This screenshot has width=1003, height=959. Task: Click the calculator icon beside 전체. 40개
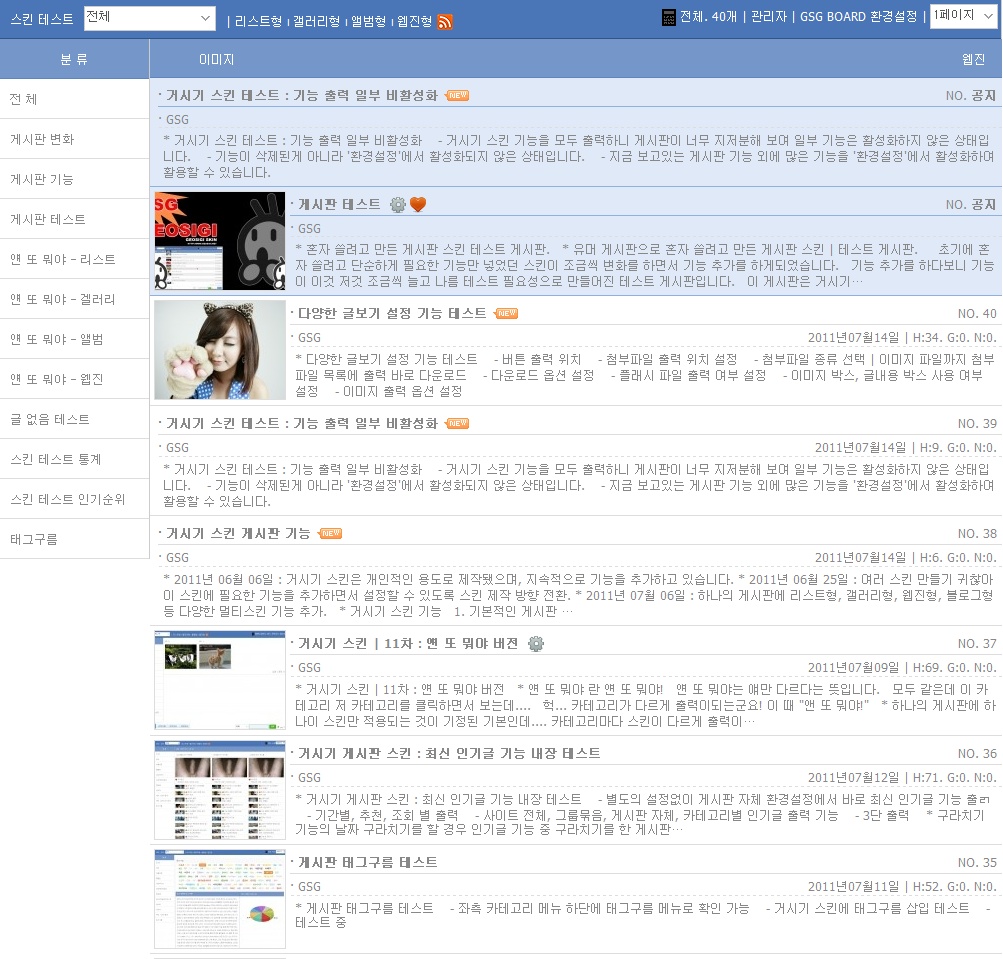668,17
